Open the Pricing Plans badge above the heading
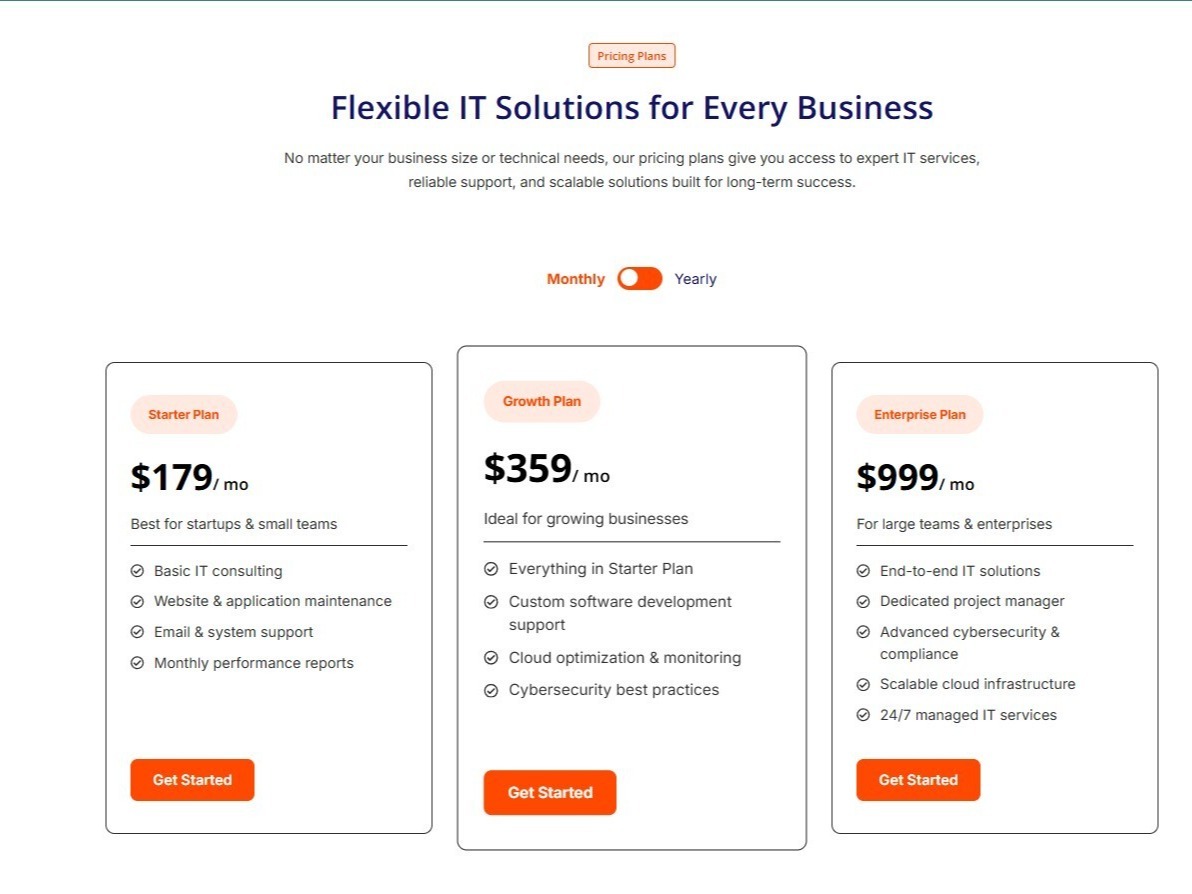 pos(631,56)
